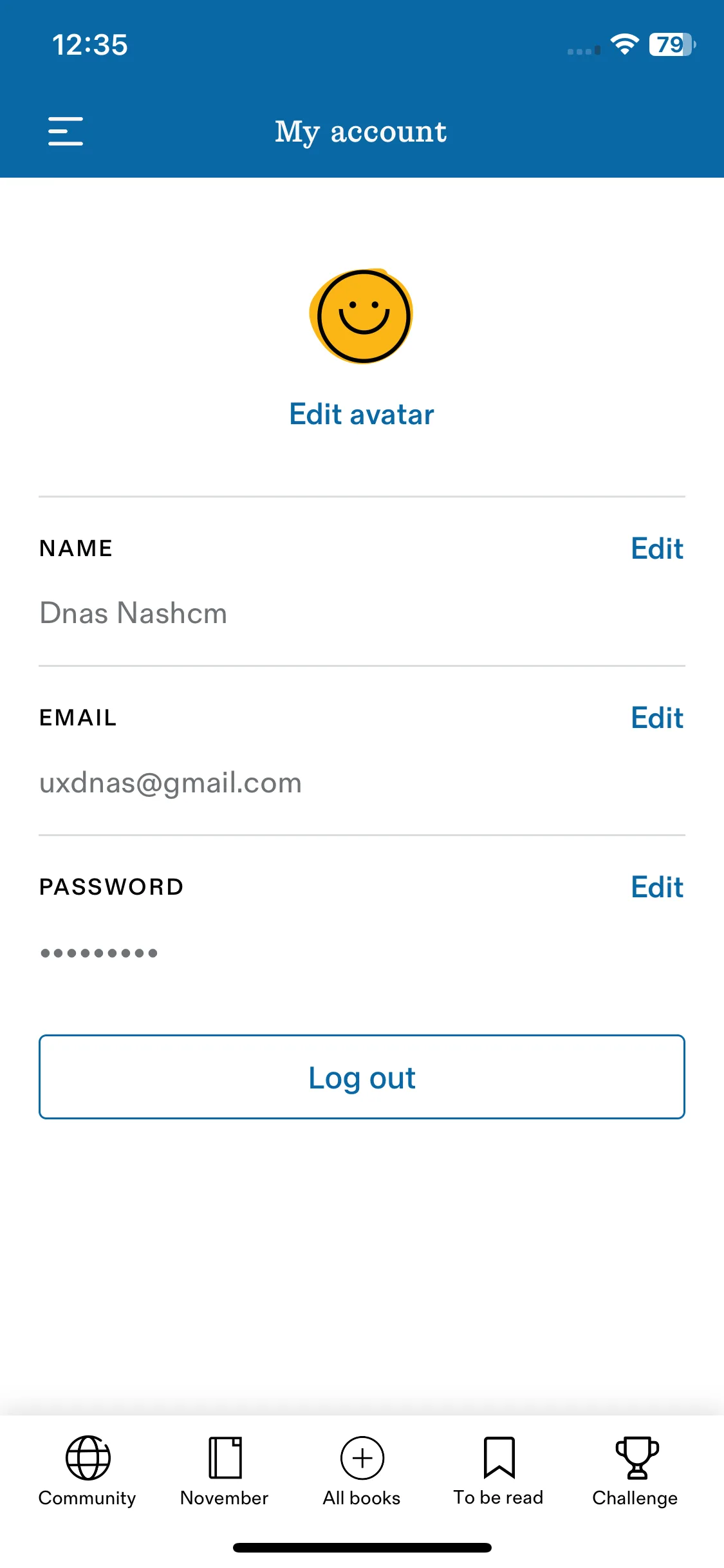This screenshot has height=1568, width=724.
Task: Tap the Wi-Fi status icon
Action: click(624, 44)
